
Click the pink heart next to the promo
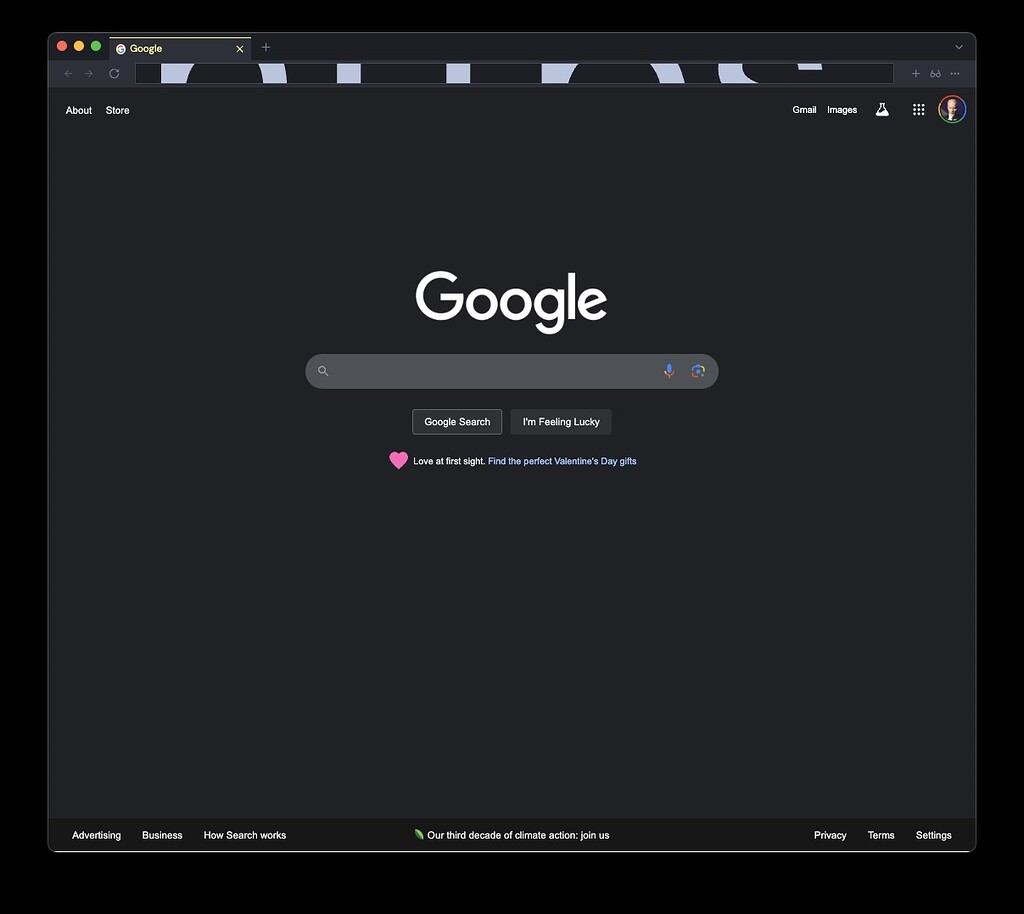click(x=399, y=460)
